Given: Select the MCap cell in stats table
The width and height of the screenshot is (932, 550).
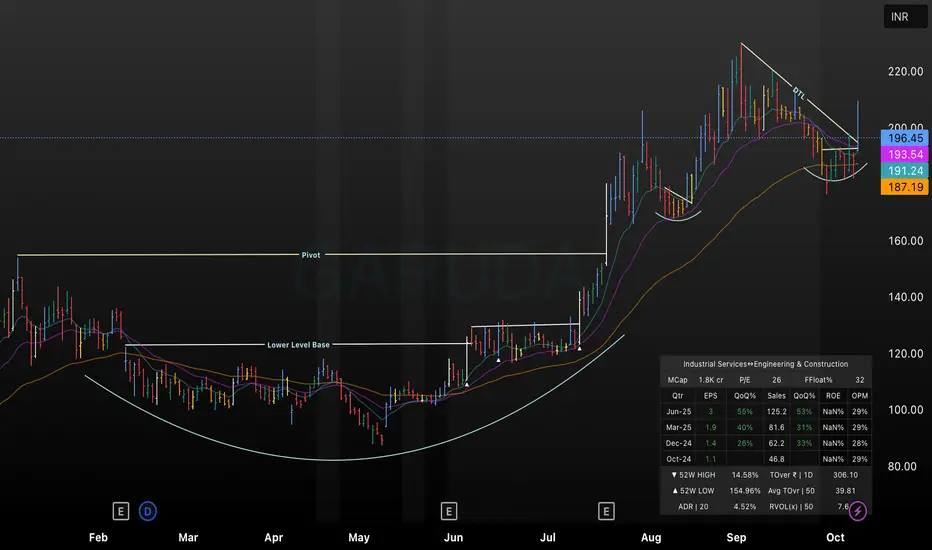Looking at the screenshot, I should click(677, 380).
